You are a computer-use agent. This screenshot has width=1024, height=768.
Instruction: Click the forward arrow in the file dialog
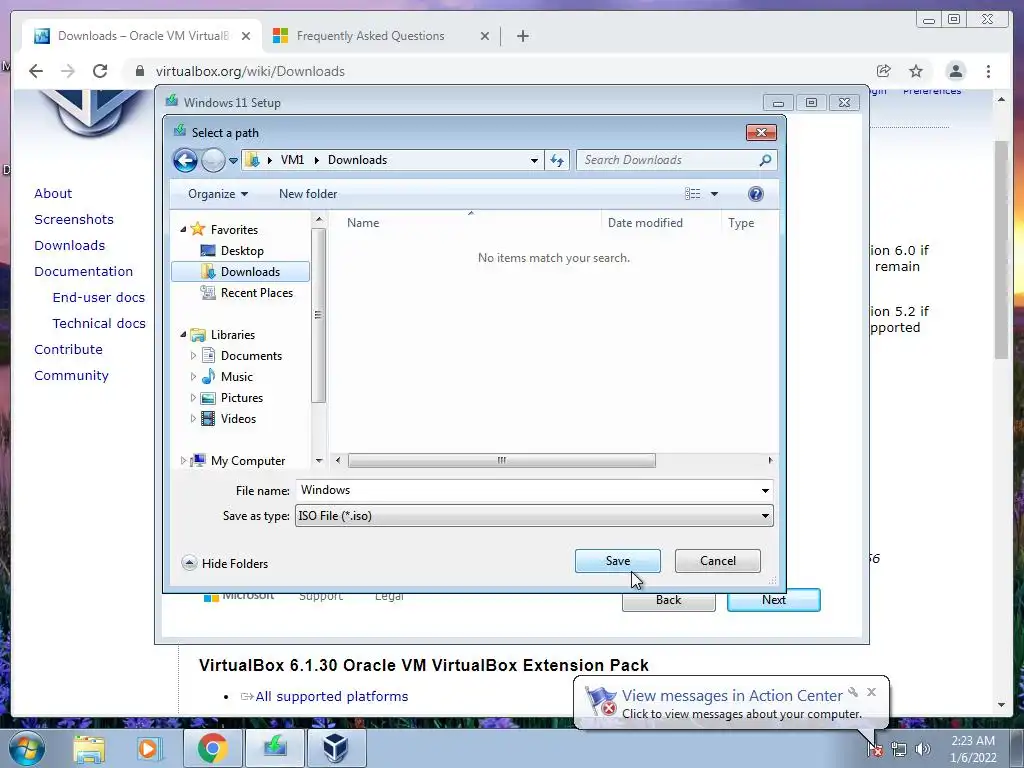click(213, 160)
